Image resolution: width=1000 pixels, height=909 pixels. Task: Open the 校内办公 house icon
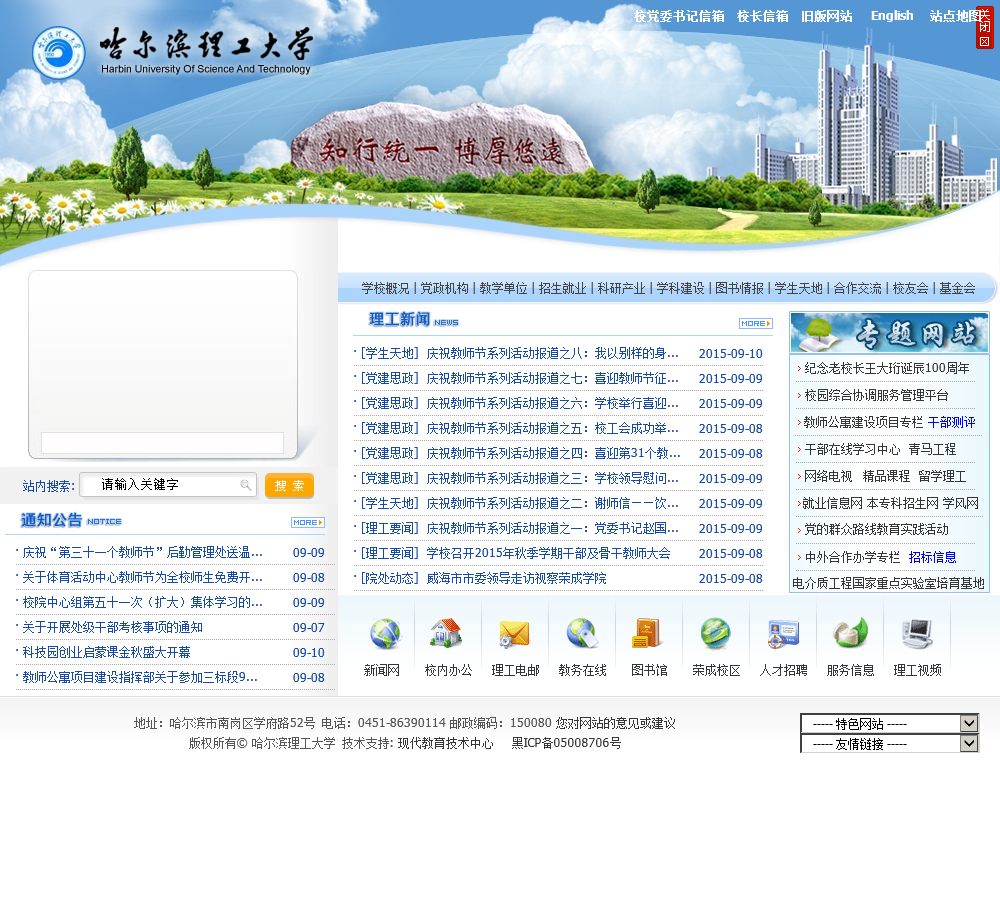coord(446,633)
